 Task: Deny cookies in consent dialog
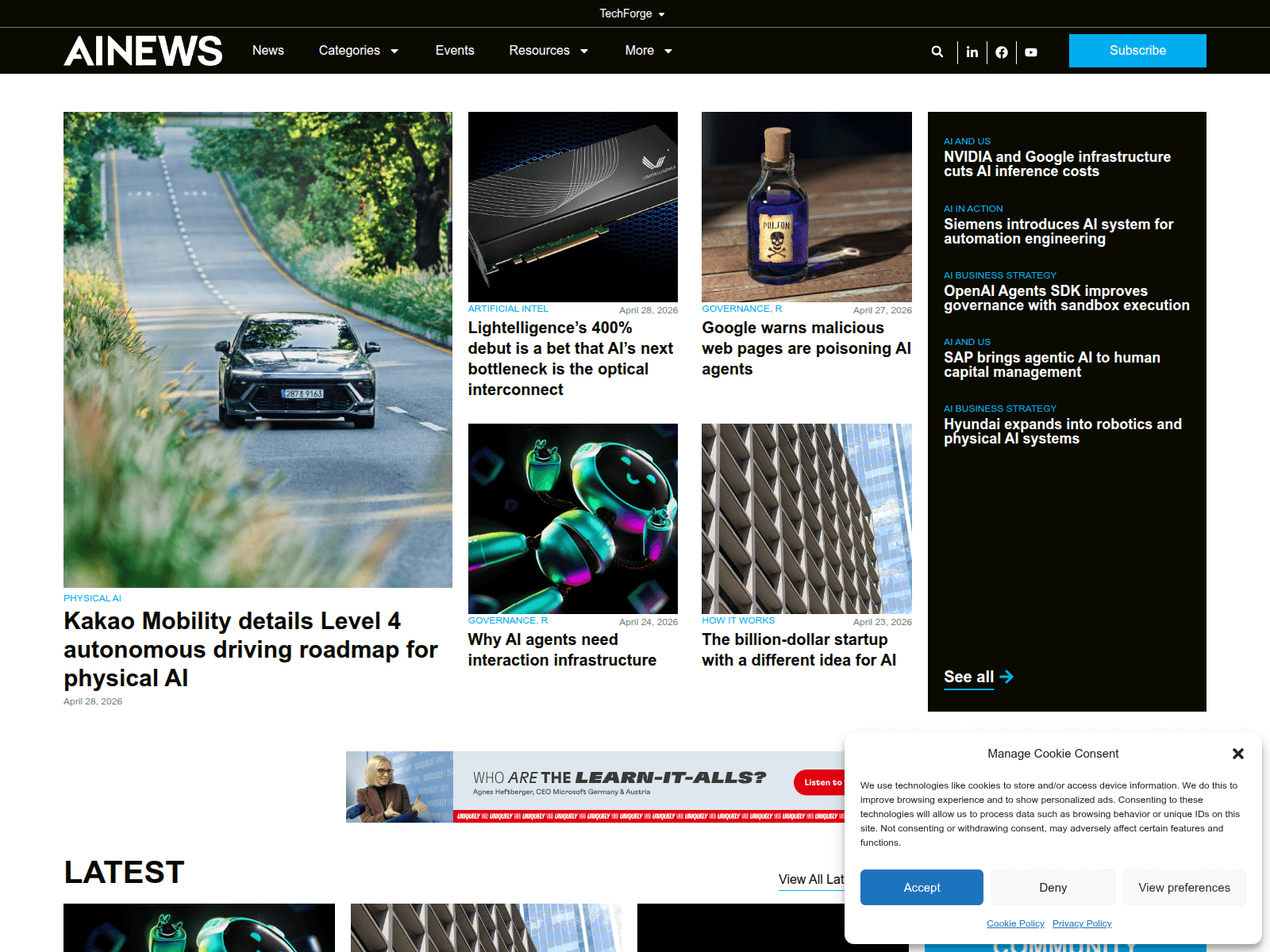tap(1053, 888)
